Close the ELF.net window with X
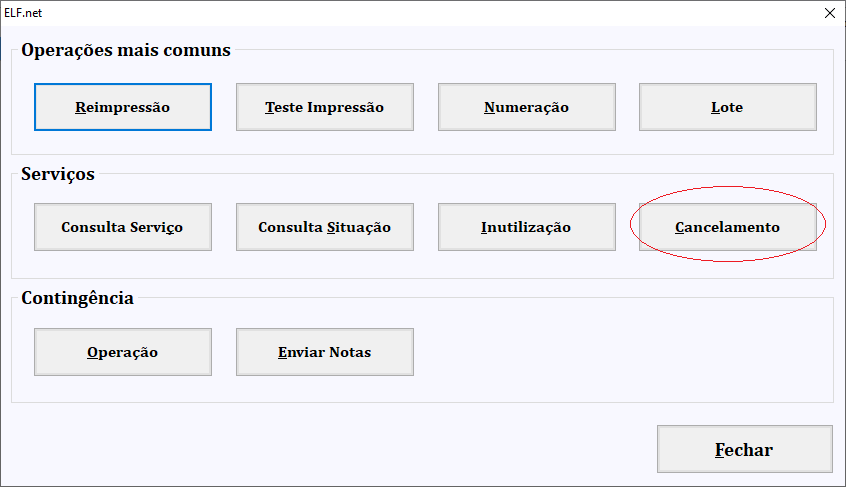Viewport: 846px width, 487px height. 830,13
